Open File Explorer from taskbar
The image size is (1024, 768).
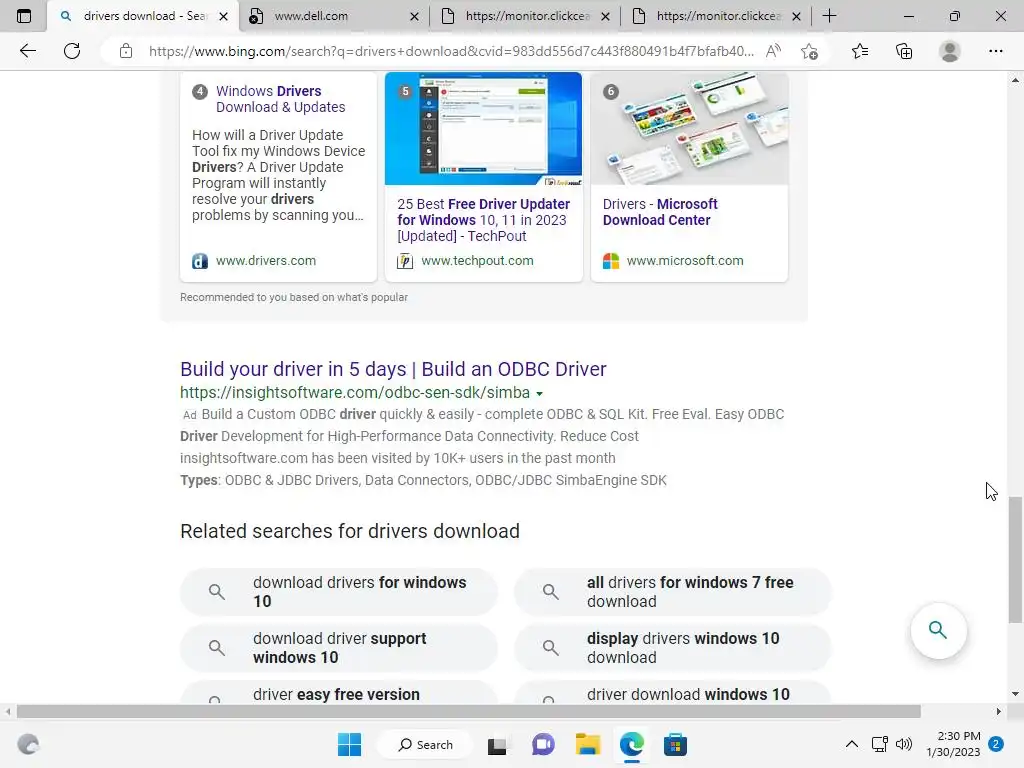[588, 744]
